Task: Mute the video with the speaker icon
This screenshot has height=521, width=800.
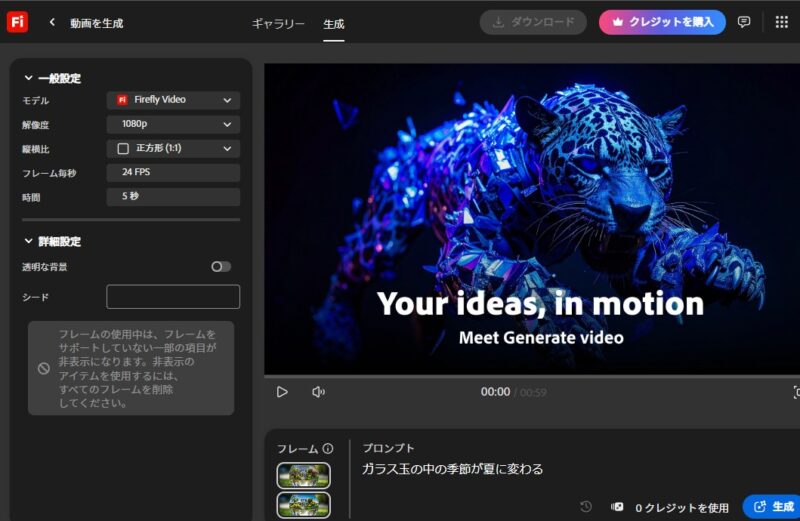Action: (318, 392)
